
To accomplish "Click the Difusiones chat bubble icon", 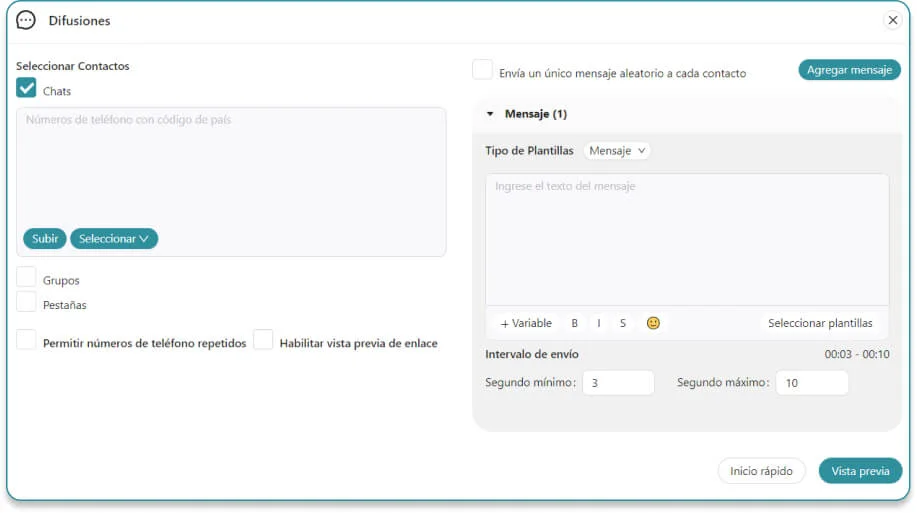I will point(26,20).
